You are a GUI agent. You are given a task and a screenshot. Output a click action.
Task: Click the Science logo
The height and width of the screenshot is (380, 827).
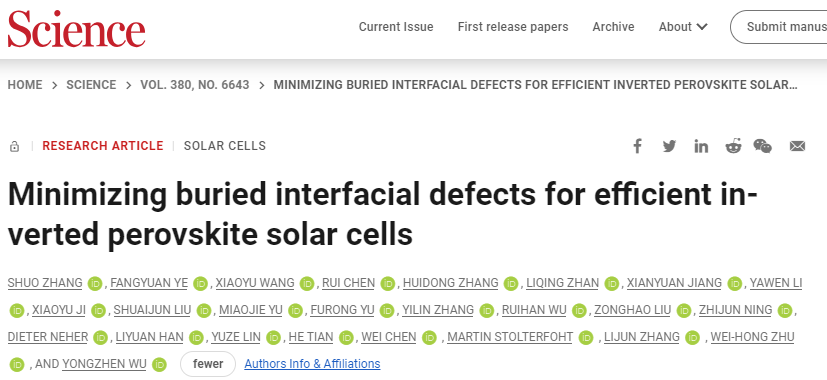click(x=76, y=28)
